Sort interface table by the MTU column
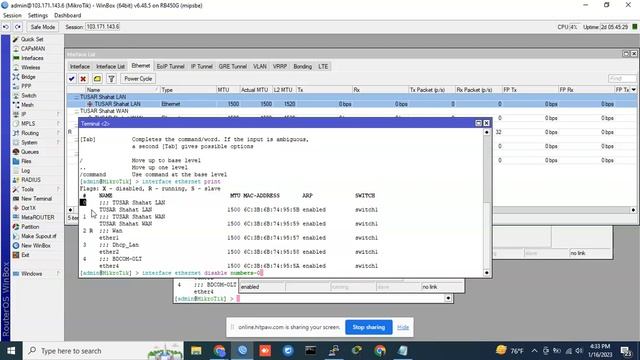This screenshot has height=360, width=640. point(228,90)
